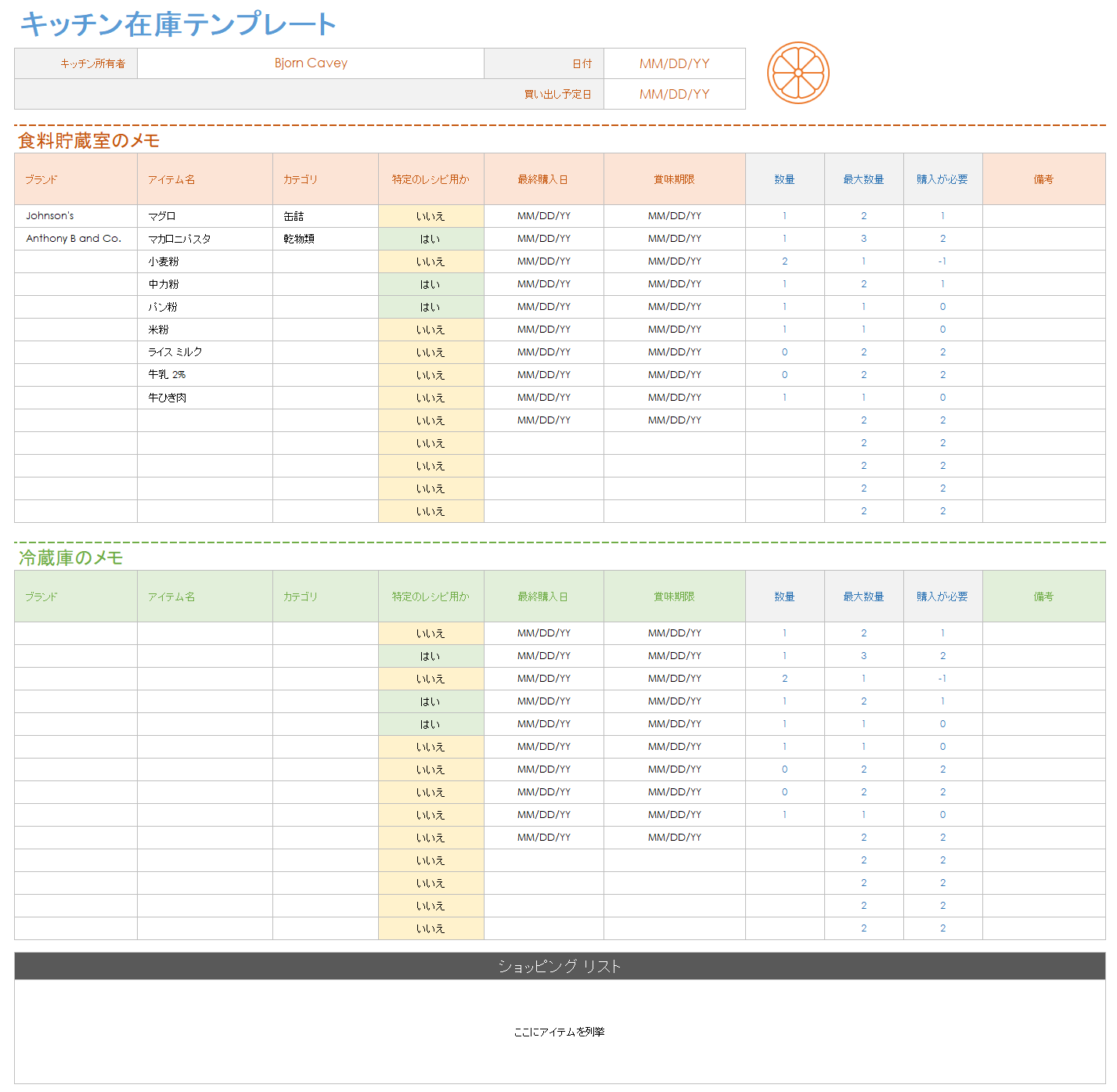Select the title キッチン在庫テンプレート
The width and height of the screenshot is (1117, 1092).
178,24
